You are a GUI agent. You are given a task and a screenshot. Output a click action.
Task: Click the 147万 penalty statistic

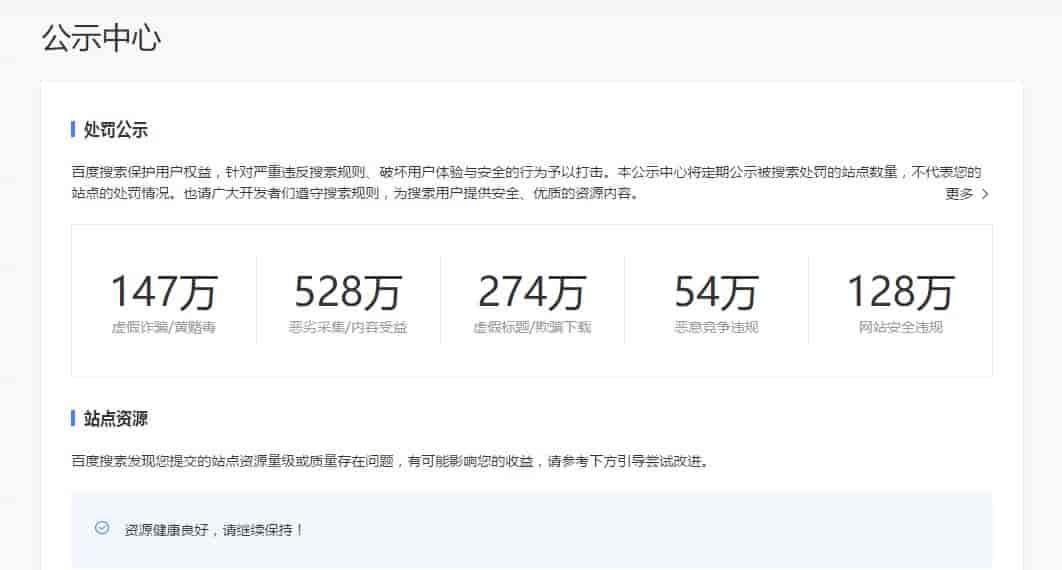(163, 291)
